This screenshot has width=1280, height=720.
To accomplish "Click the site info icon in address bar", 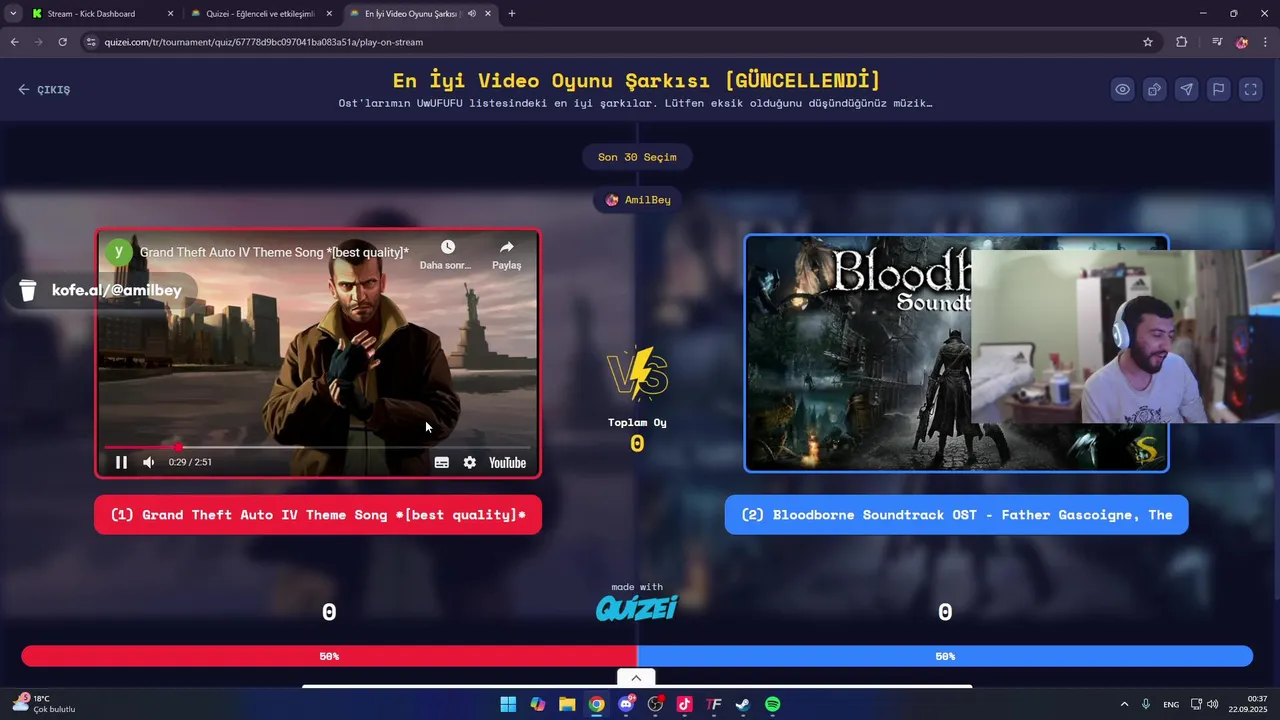I will 91,42.
